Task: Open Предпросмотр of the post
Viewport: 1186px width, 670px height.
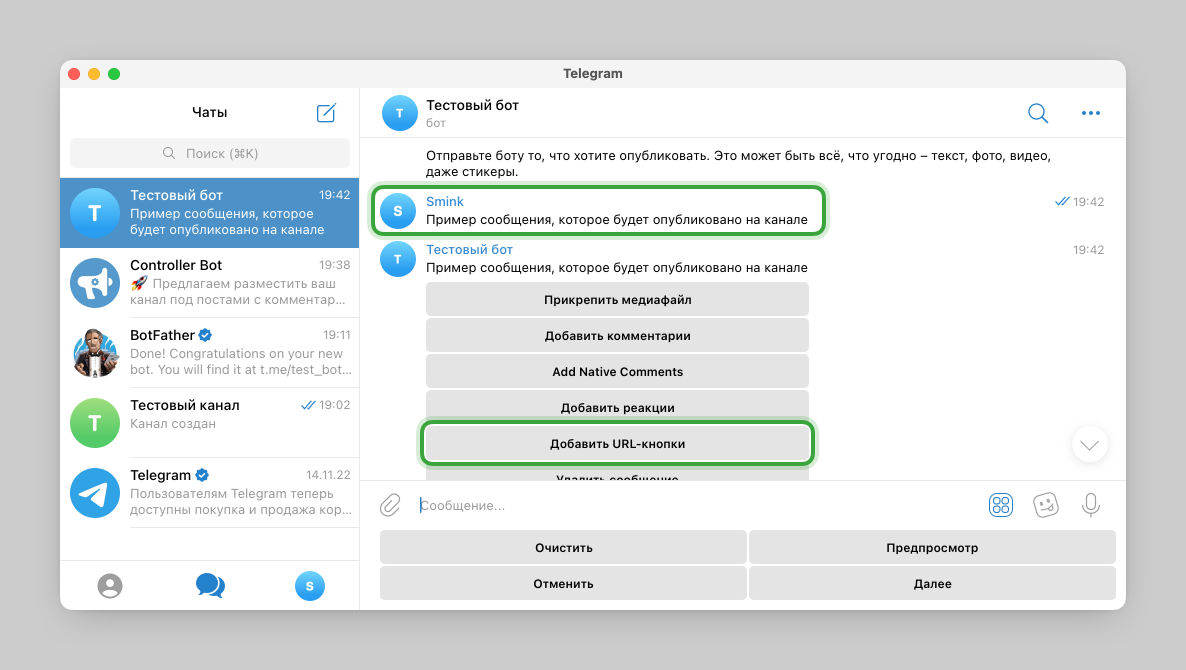Action: click(x=932, y=547)
